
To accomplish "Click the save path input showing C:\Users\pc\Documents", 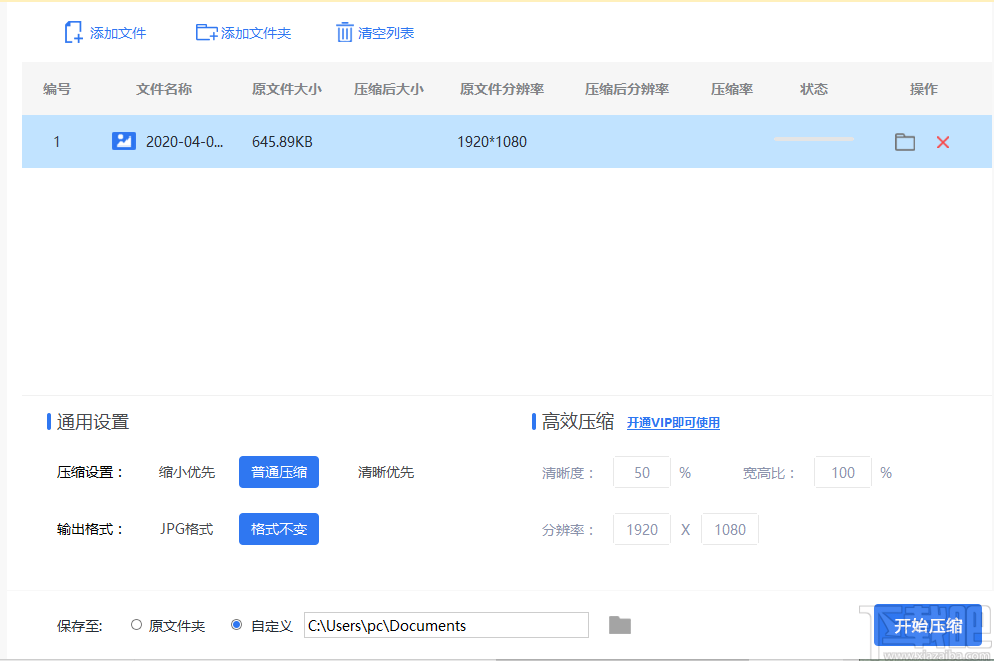I will click(x=445, y=624).
